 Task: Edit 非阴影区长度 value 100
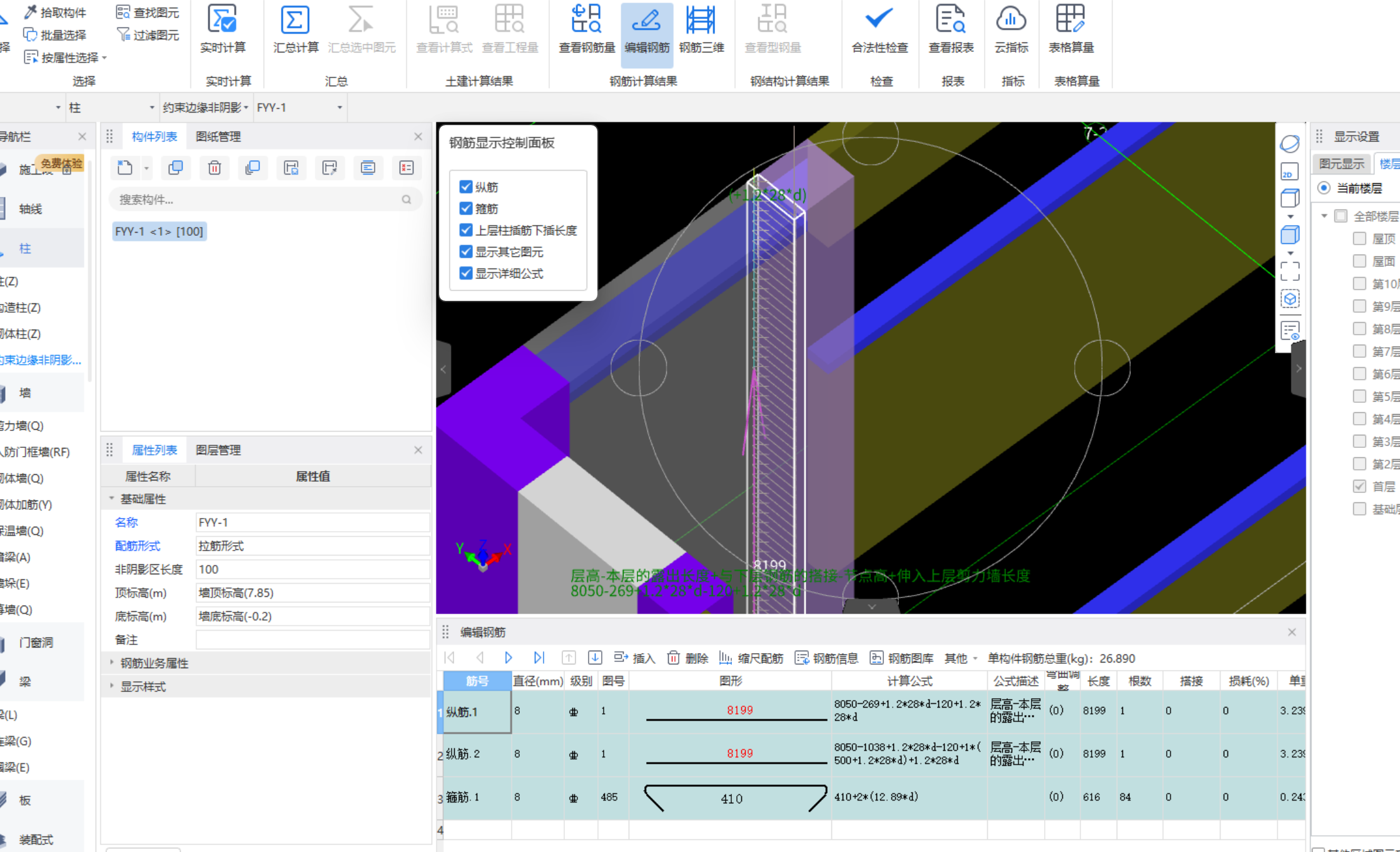point(313,569)
